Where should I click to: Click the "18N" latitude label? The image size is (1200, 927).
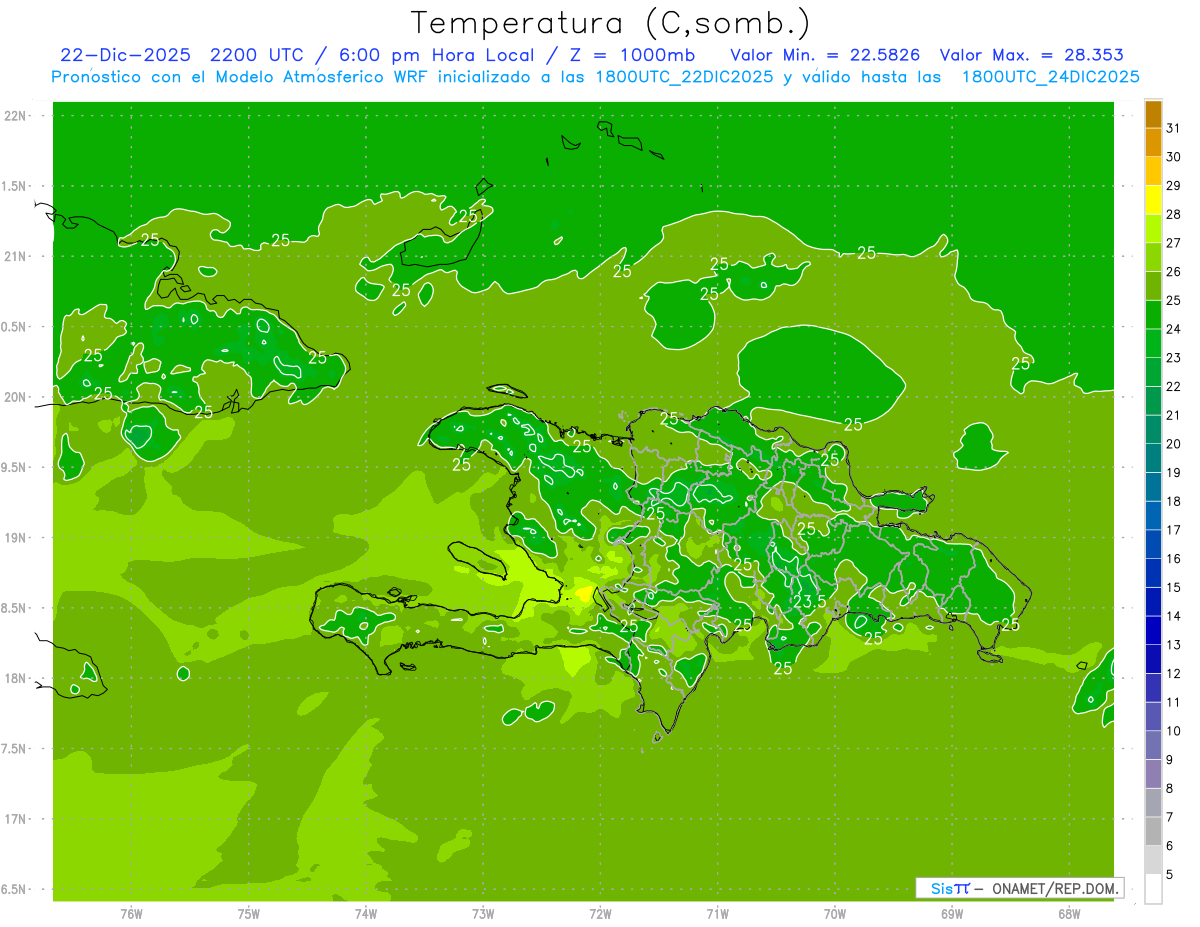(14, 678)
